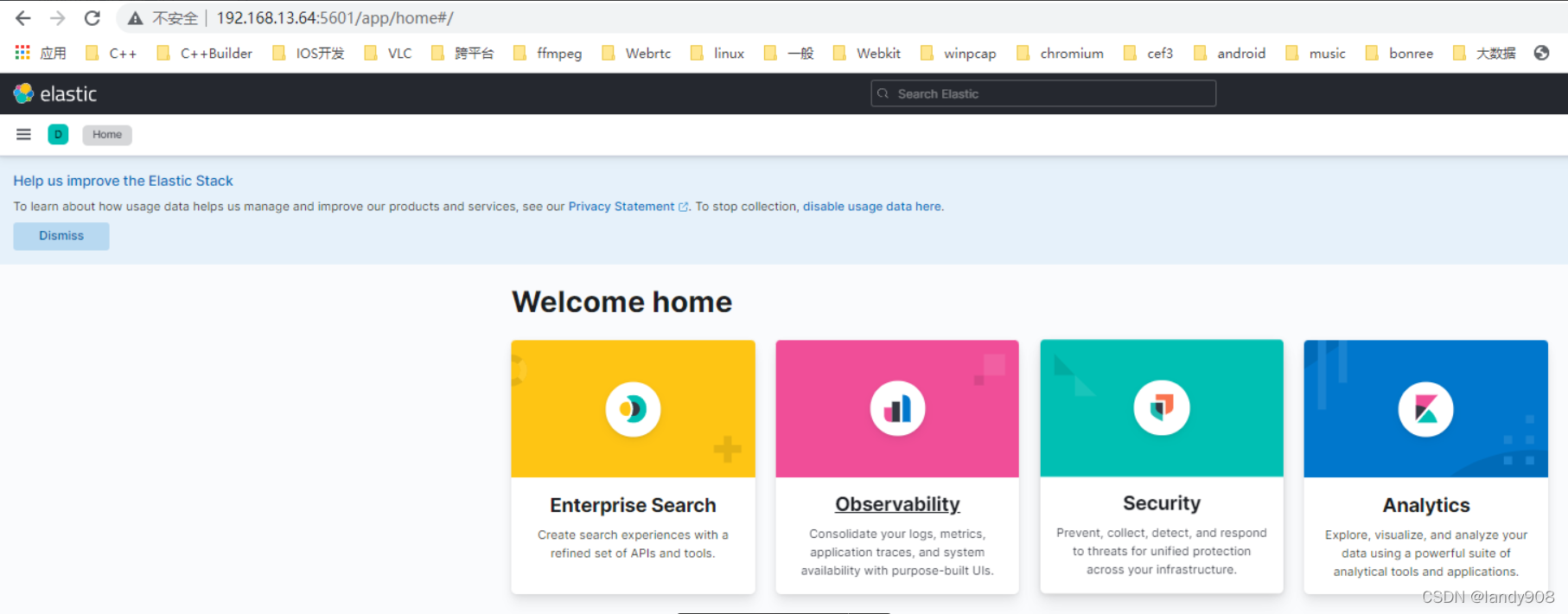Click the Security shield icon

pyautogui.click(x=1162, y=407)
